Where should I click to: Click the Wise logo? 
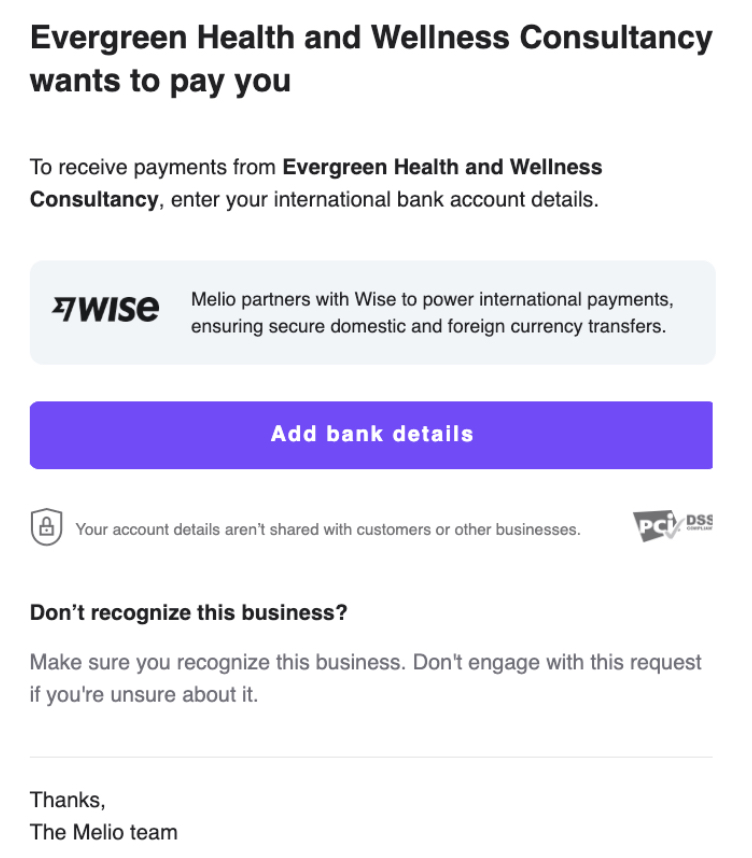click(x=106, y=308)
